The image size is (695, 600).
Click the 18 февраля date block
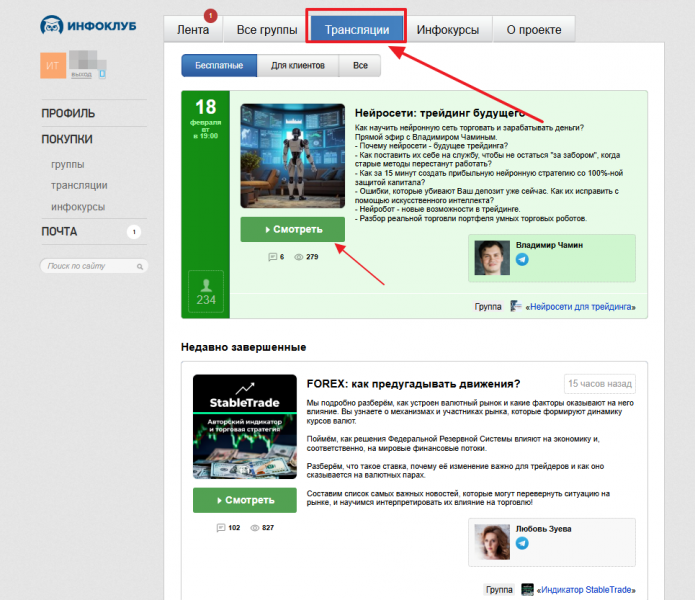206,118
